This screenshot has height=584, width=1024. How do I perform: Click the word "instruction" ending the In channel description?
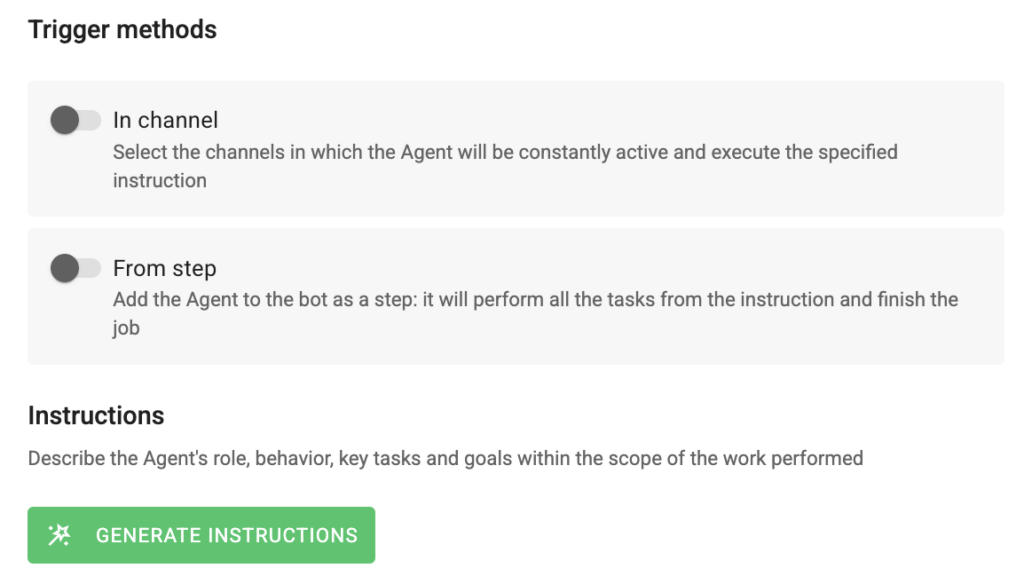(x=160, y=181)
